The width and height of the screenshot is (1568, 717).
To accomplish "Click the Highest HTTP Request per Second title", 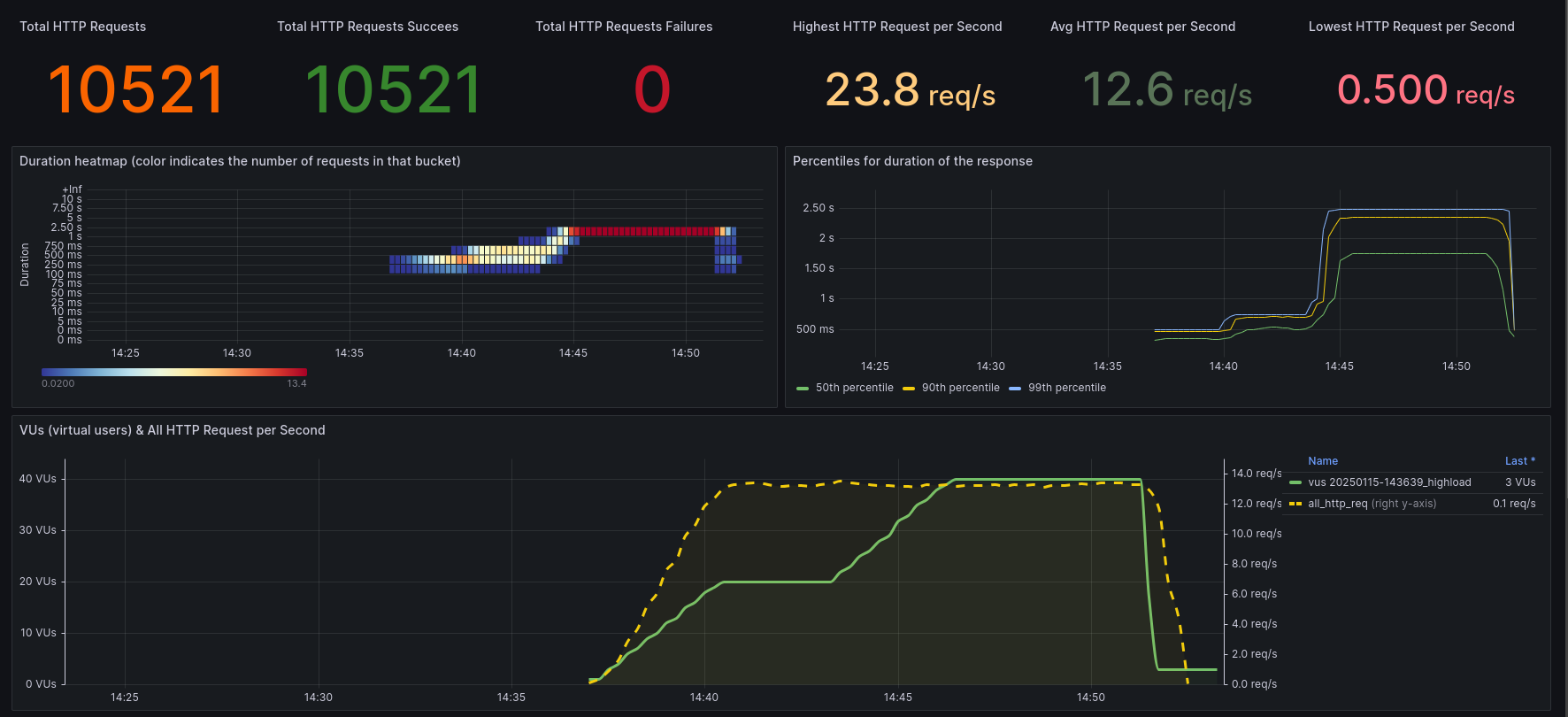I will click(897, 27).
